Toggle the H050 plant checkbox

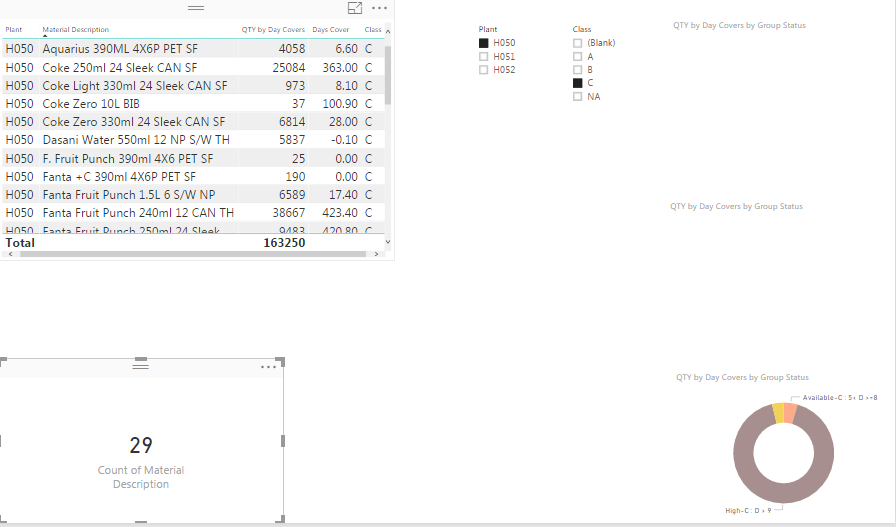(483, 43)
